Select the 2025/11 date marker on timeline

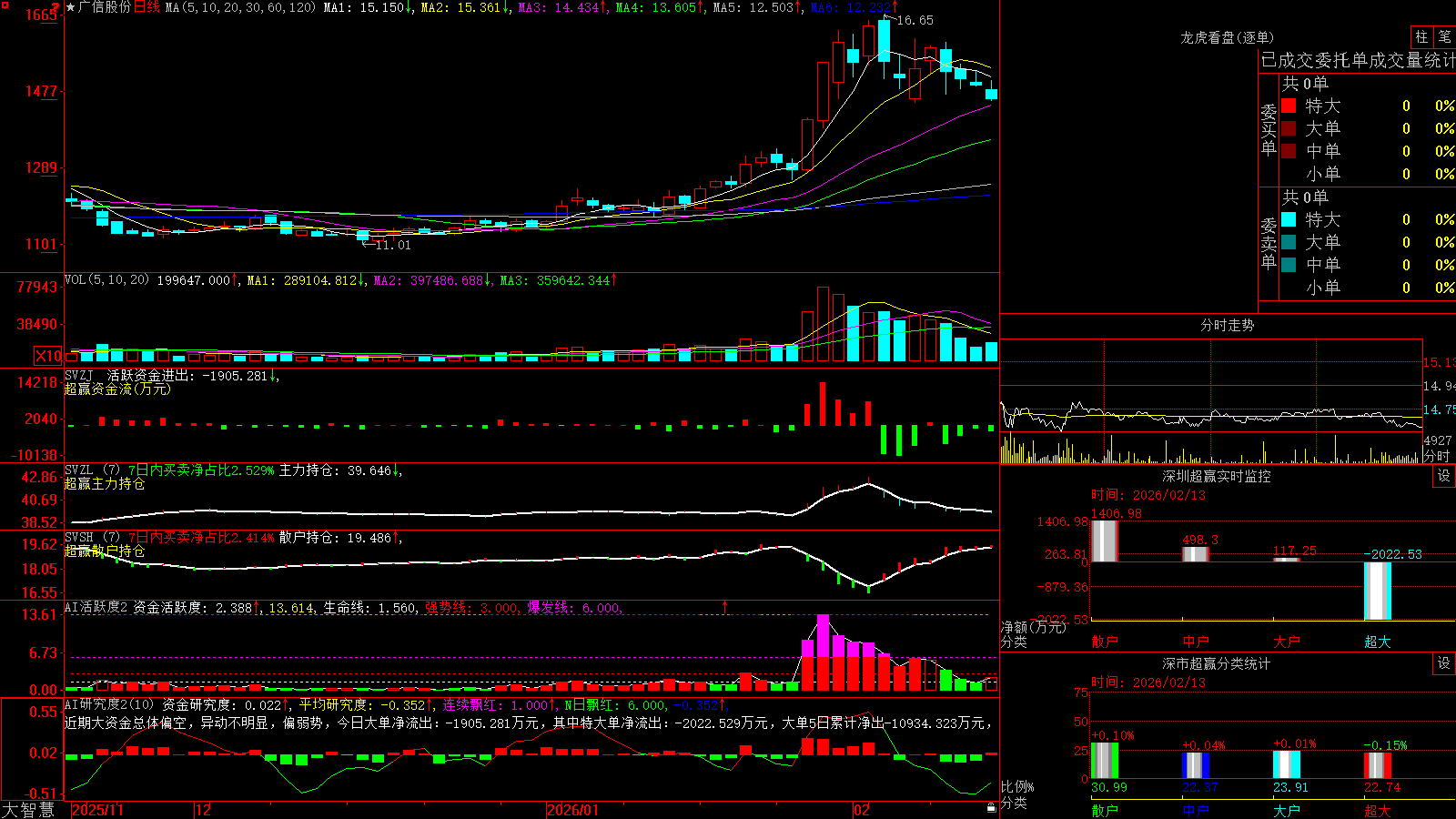click(97, 810)
